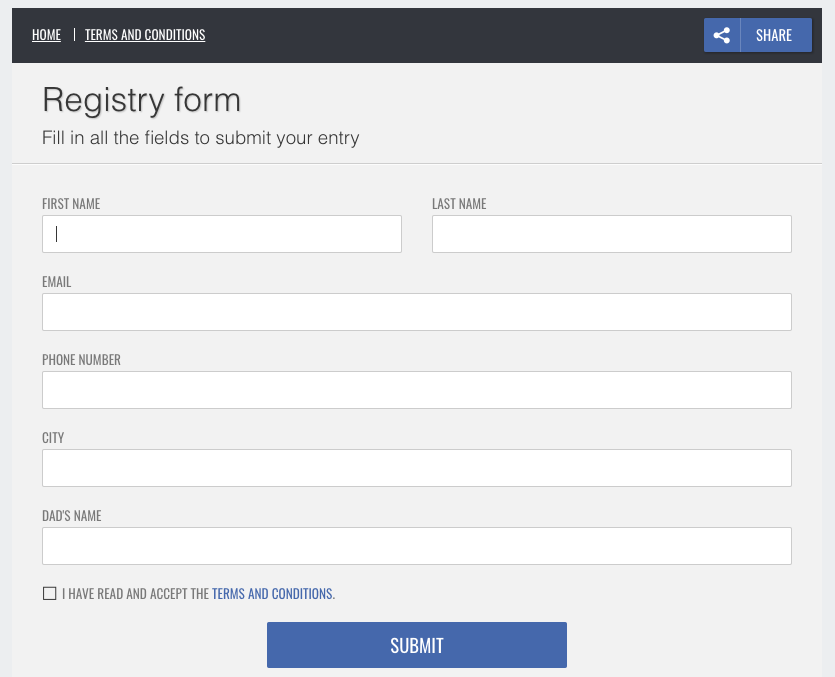835x677 pixels.
Task: Open Terms and Conditions in top navigation
Action: click(145, 35)
